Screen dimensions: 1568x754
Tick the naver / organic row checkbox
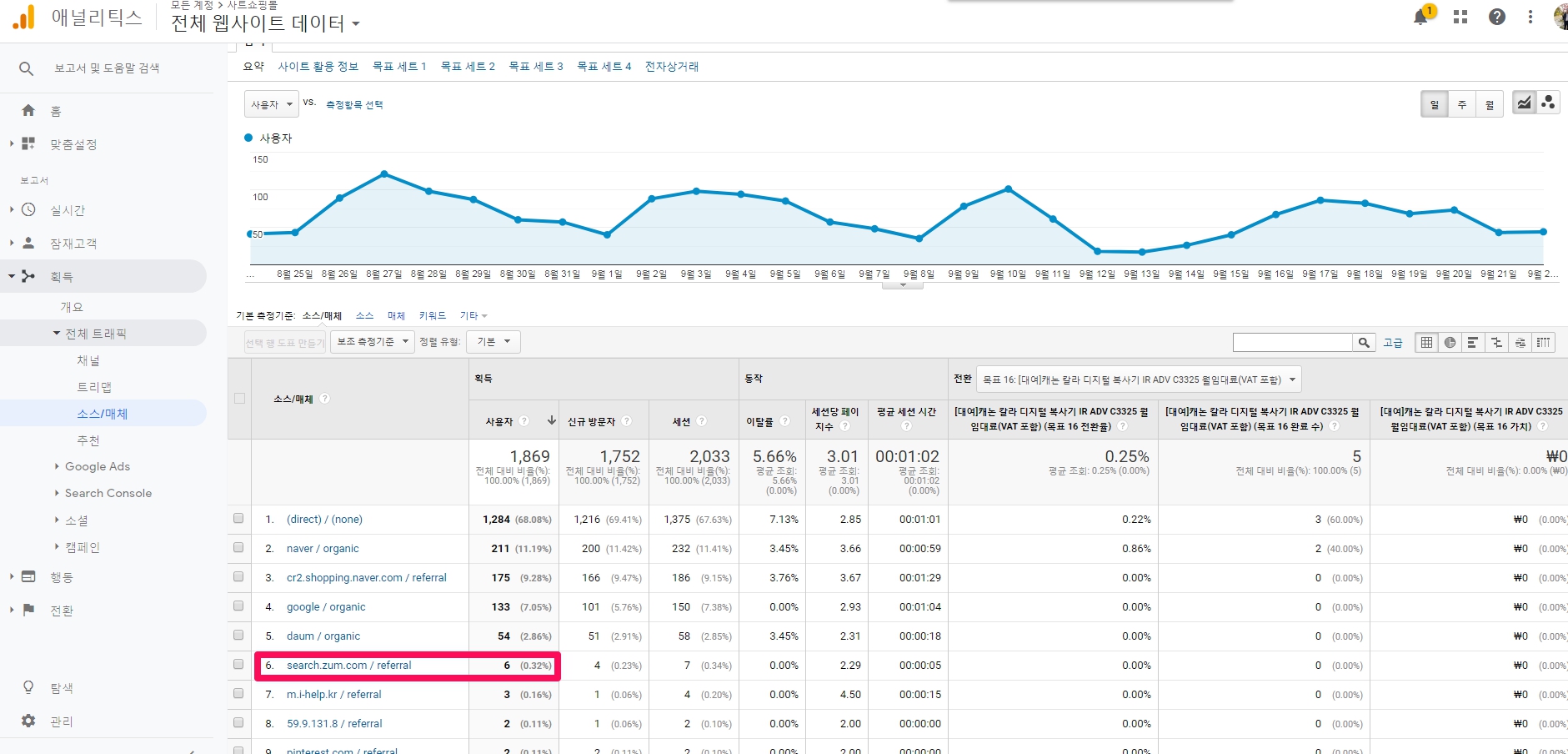point(238,548)
